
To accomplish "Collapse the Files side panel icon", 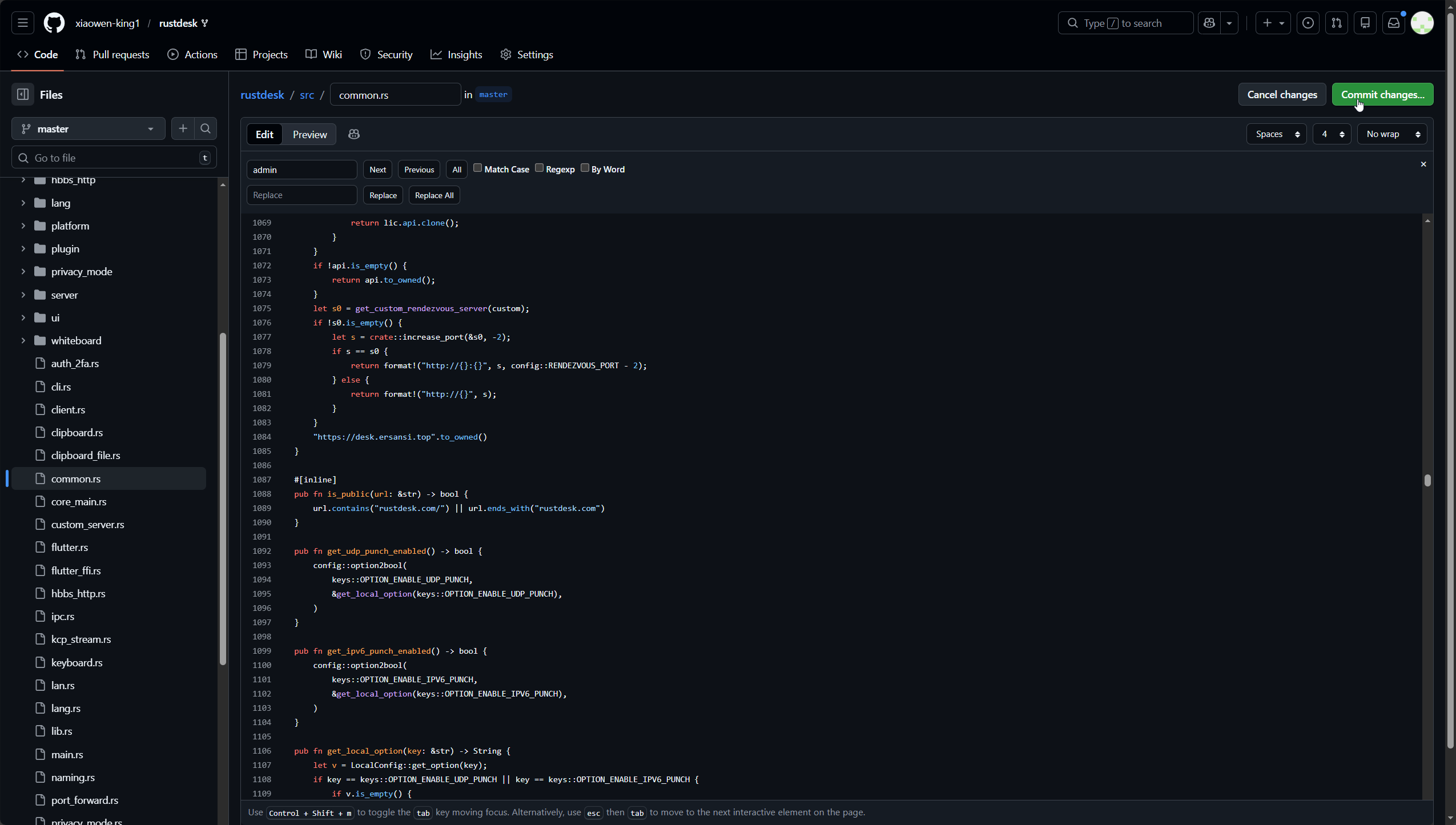I will (23, 95).
